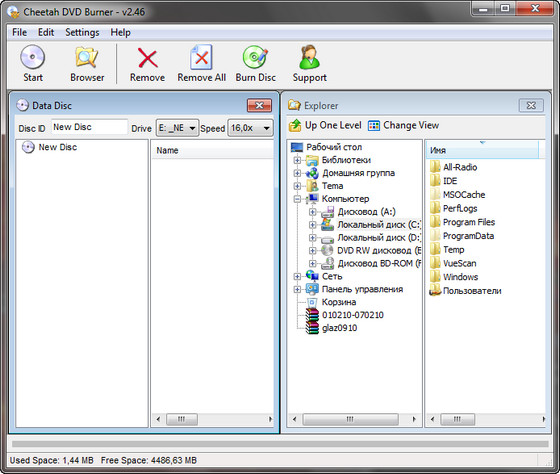Screen dimensions: 560x474
Task: Click the Change View icon
Action: [x=374, y=126]
